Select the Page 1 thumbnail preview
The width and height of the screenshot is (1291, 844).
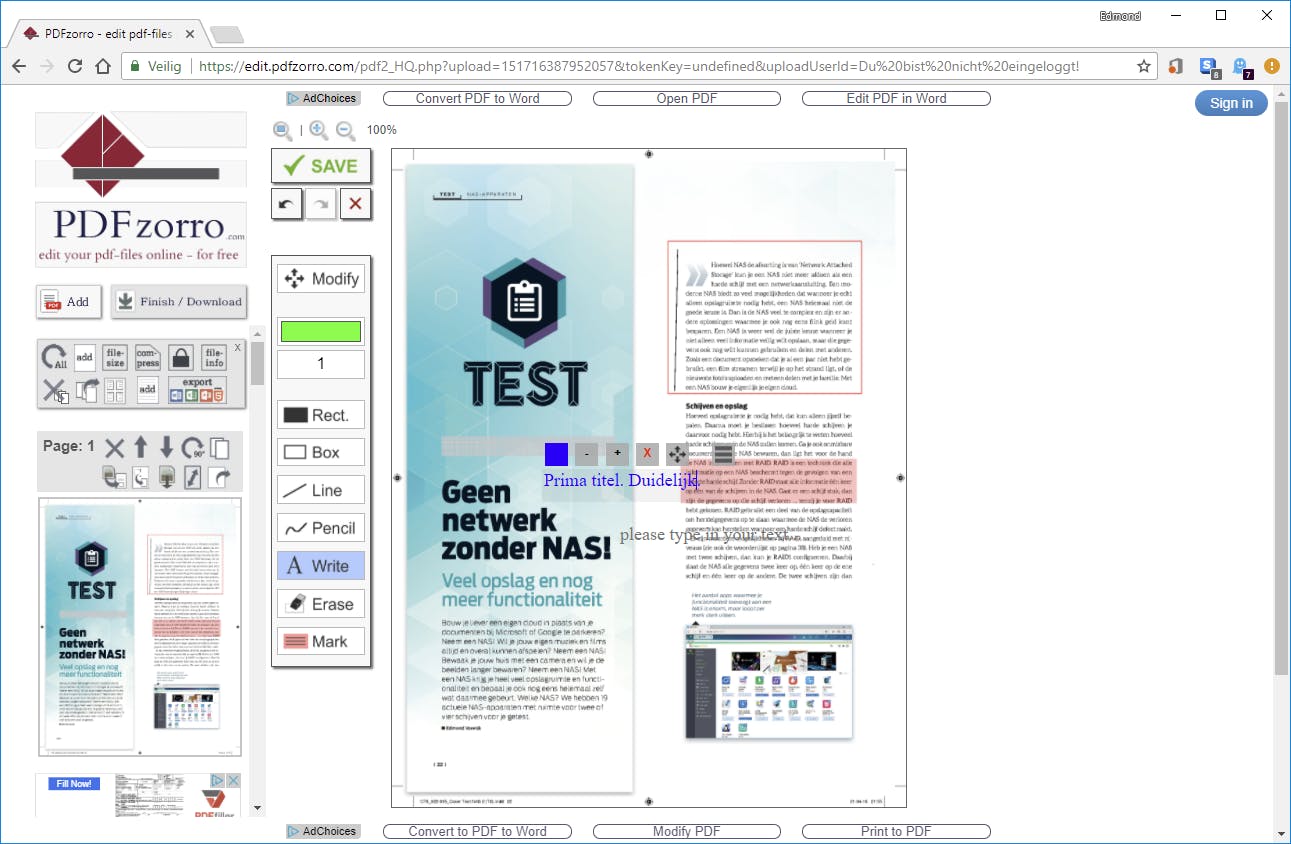(140, 627)
